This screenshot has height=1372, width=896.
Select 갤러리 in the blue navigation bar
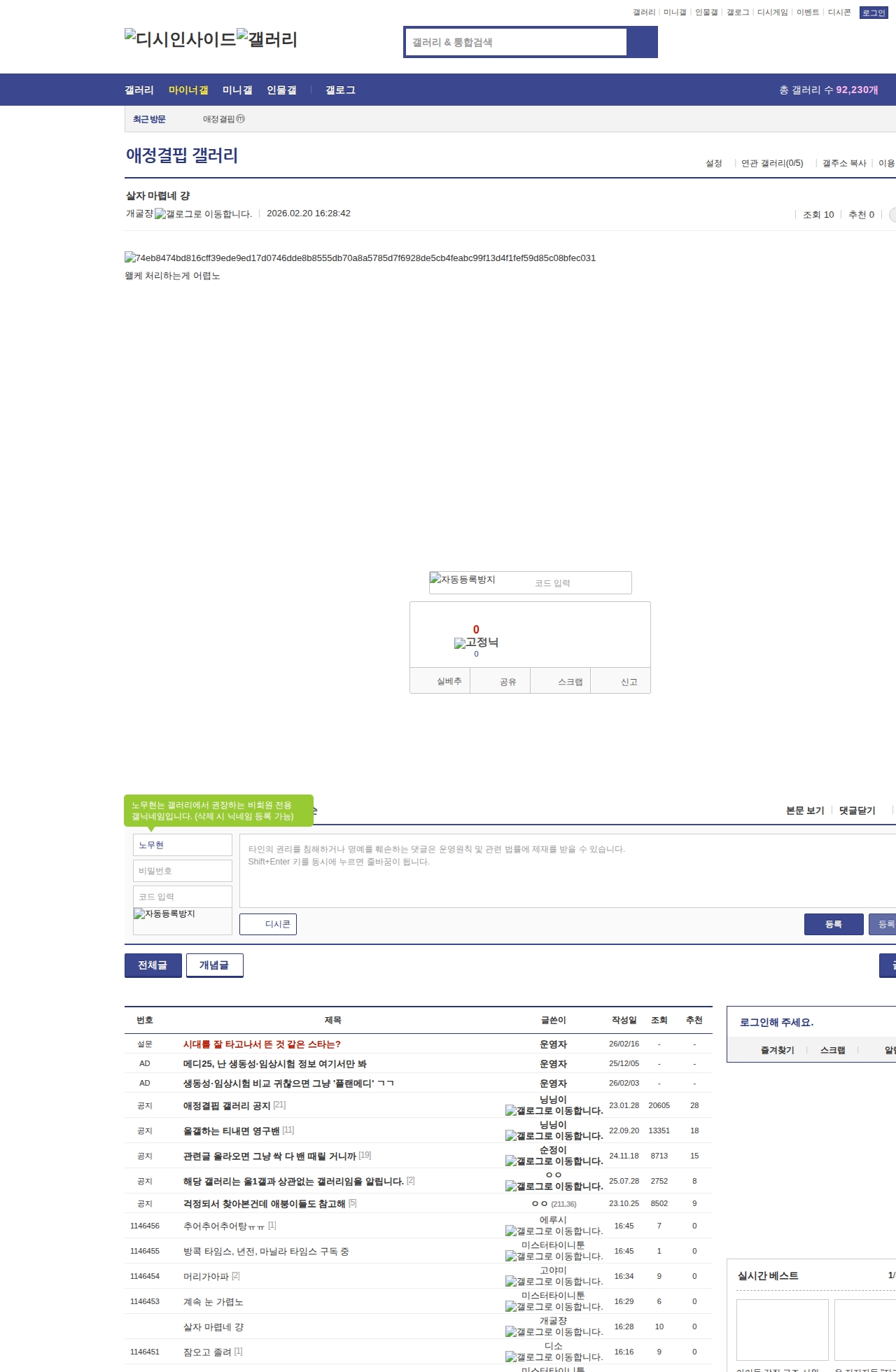[x=139, y=90]
